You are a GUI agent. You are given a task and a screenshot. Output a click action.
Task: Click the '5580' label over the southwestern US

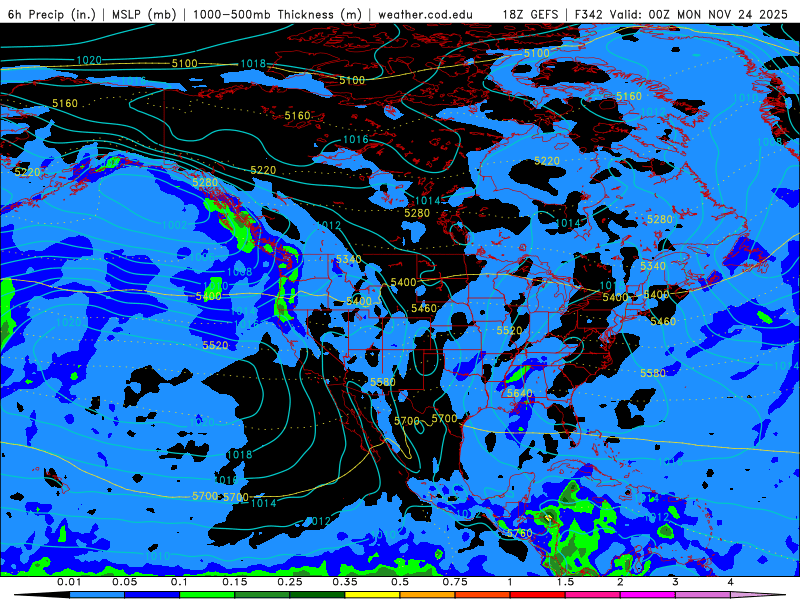[383, 382]
